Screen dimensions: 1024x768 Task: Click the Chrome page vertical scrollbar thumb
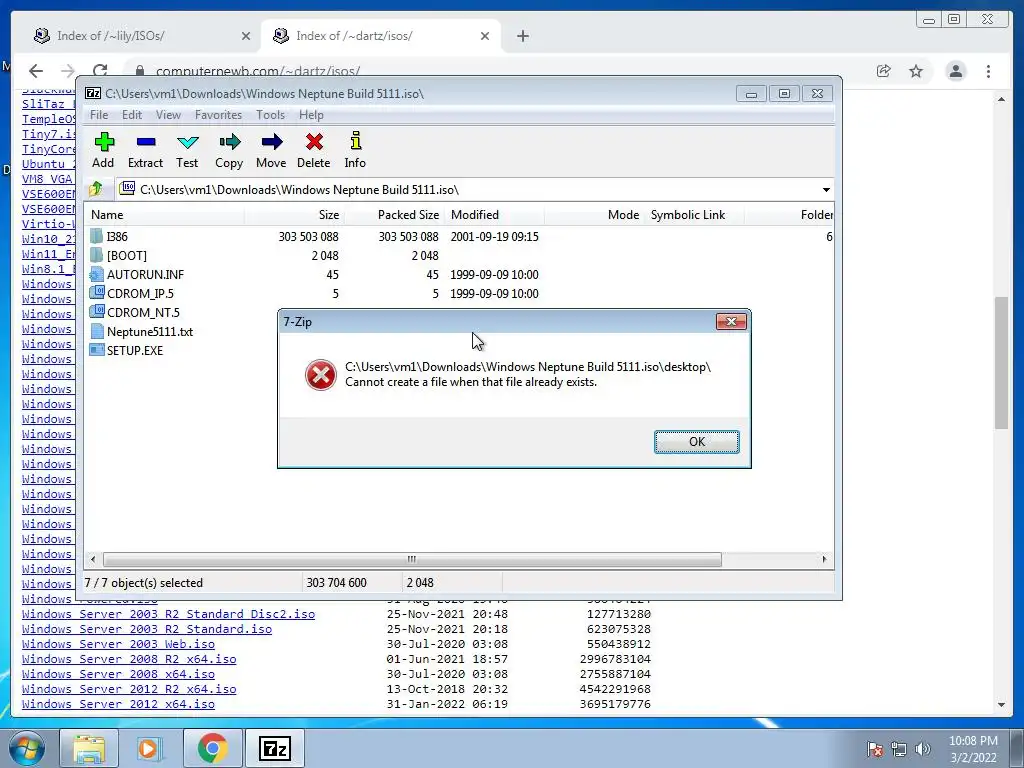1001,363
